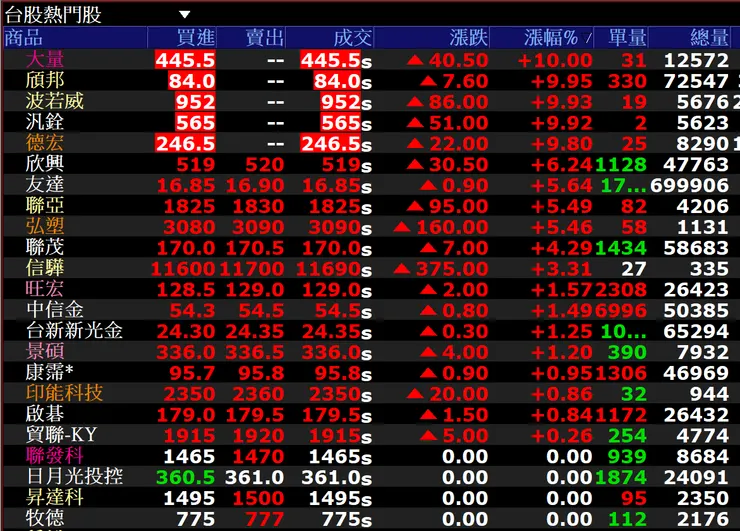Select the 旺宏 stock name
The image size is (740, 531).
[x=45, y=289]
